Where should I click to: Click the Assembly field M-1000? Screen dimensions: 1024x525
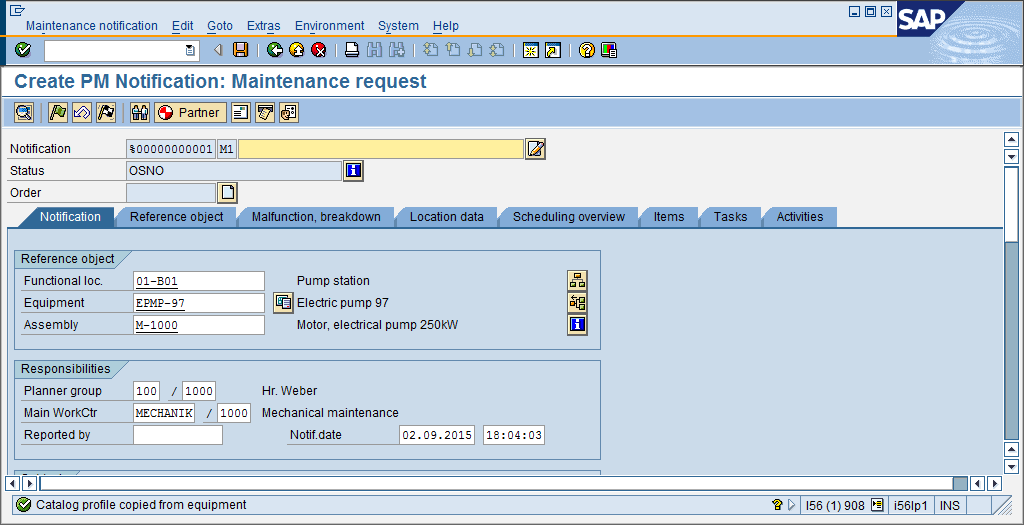pos(199,325)
